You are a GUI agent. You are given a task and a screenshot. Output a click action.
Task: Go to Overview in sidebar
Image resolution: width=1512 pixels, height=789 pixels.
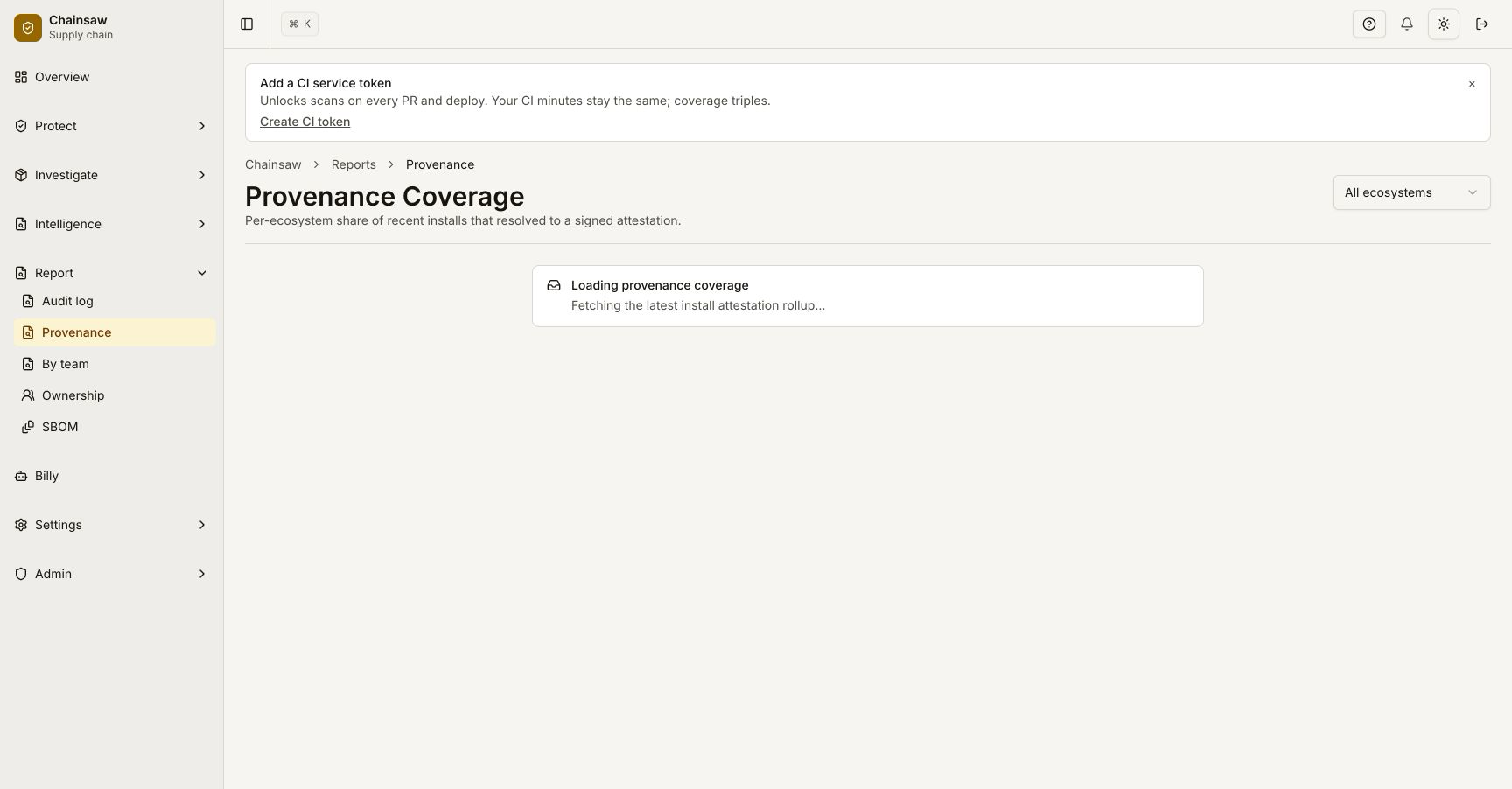click(112, 77)
